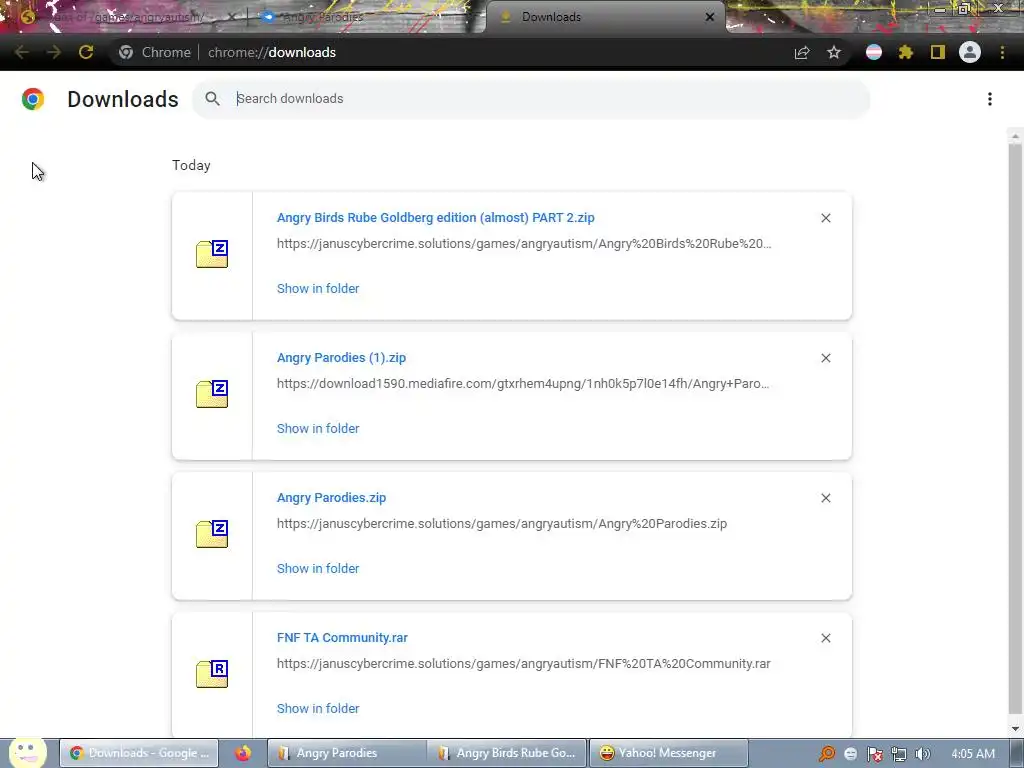Viewport: 1024px width, 768px height.
Task: Remove Angry Birds Rube Goldberg zip from list
Action: (825, 218)
